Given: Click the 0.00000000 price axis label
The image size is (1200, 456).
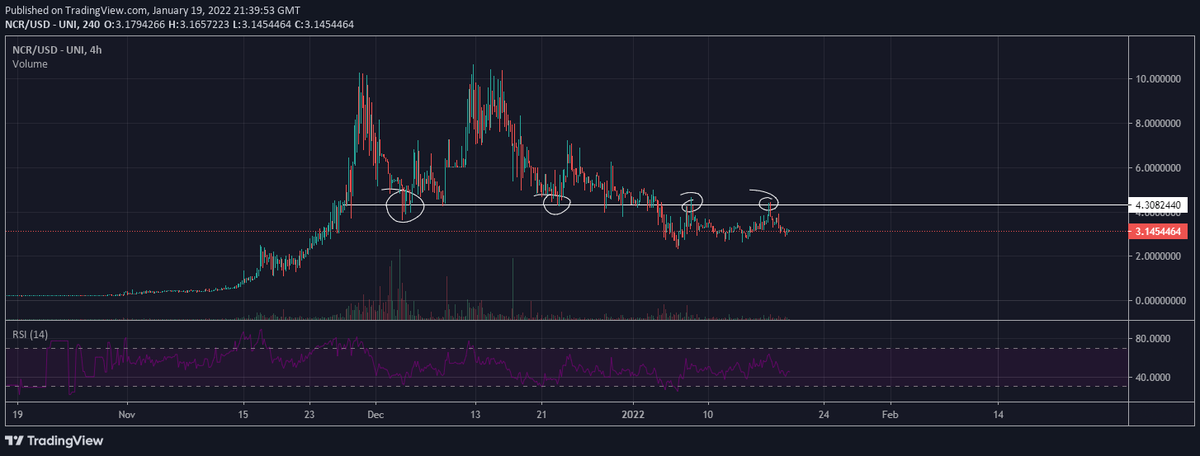Looking at the screenshot, I should click(1159, 301).
